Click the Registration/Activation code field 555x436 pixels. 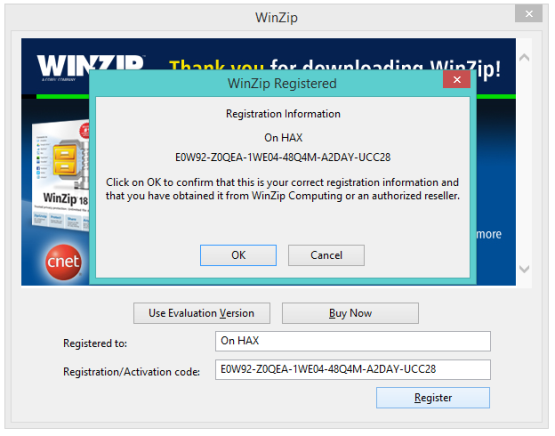click(x=353, y=369)
